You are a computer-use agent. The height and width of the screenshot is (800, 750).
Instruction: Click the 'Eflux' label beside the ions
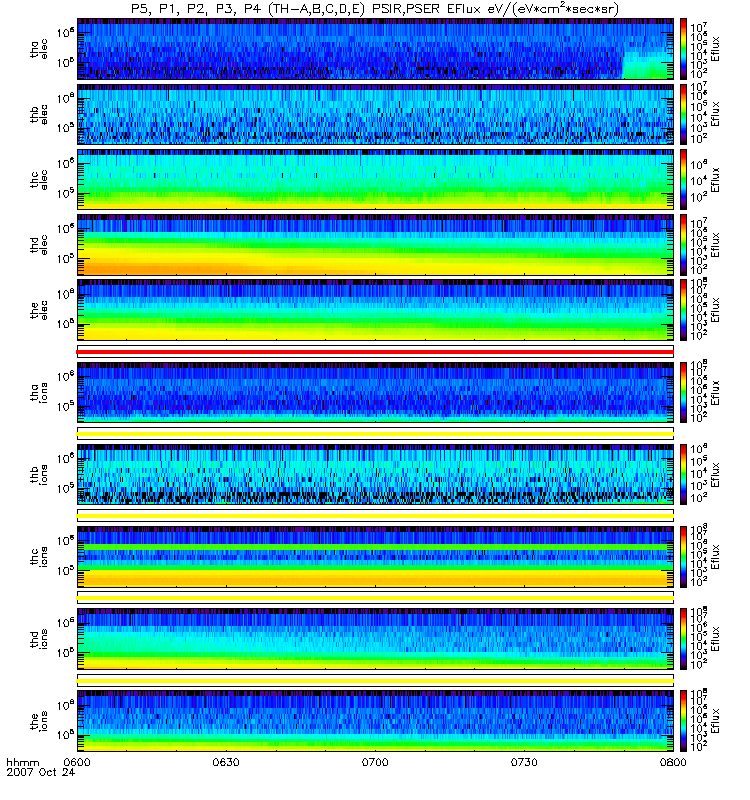[715, 721]
